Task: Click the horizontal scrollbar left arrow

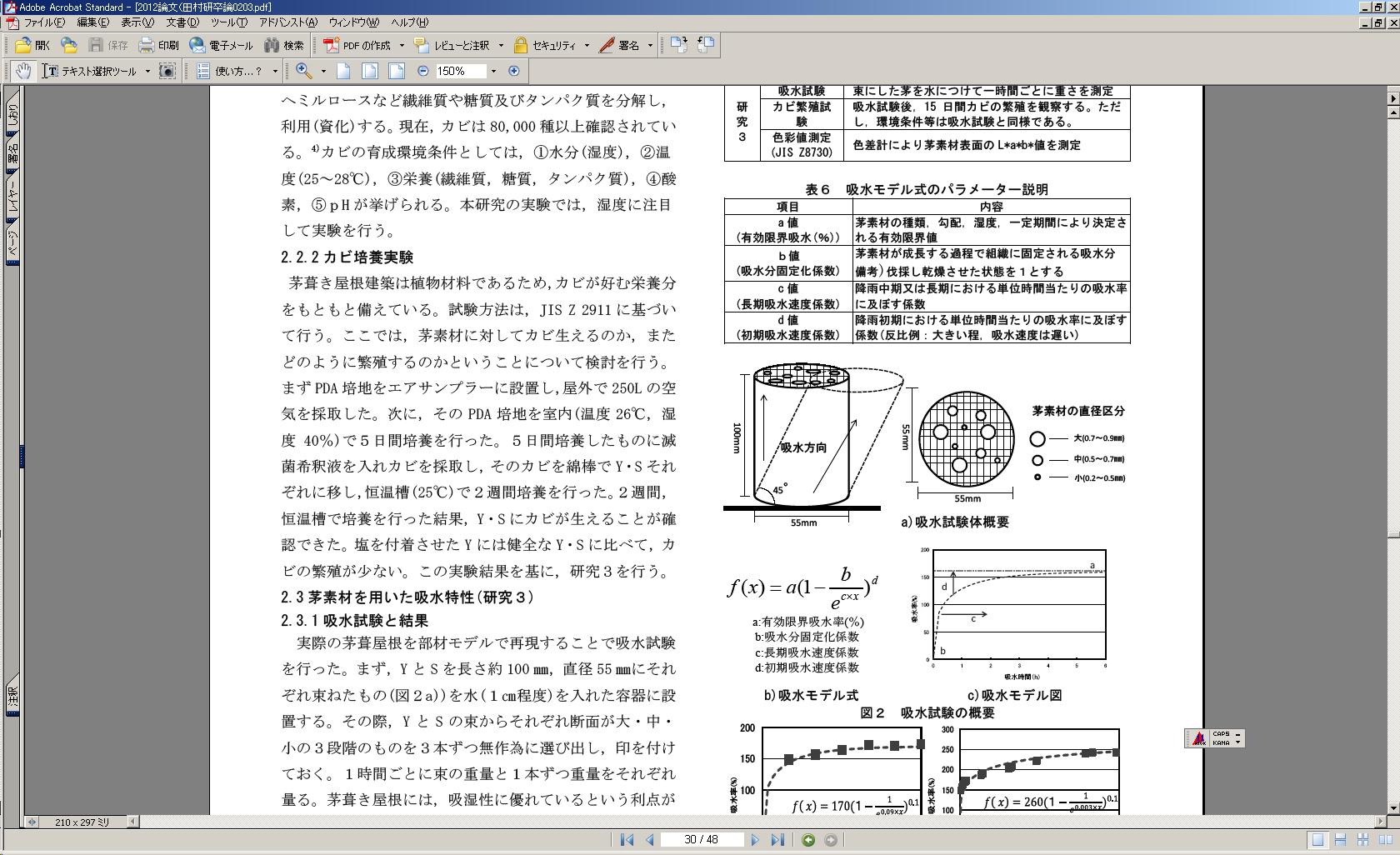Action: [132, 822]
